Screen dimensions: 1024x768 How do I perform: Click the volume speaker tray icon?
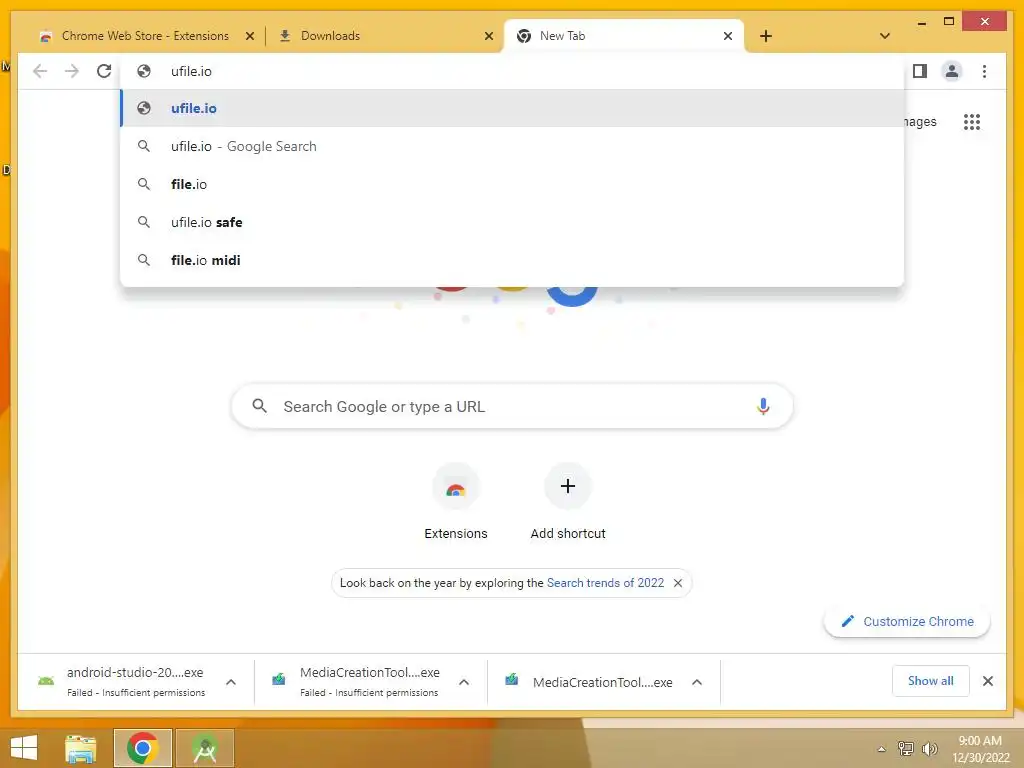[929, 749]
